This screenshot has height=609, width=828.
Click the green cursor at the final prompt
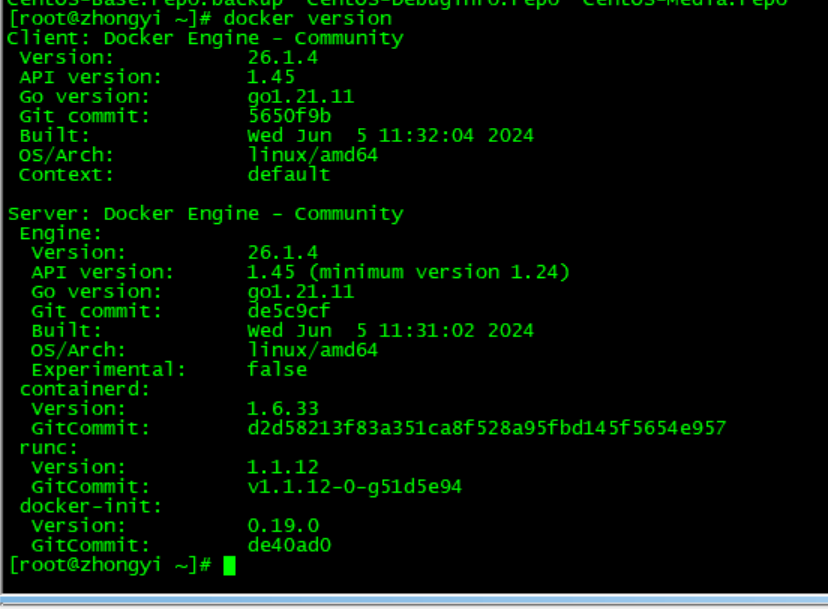coord(229,565)
